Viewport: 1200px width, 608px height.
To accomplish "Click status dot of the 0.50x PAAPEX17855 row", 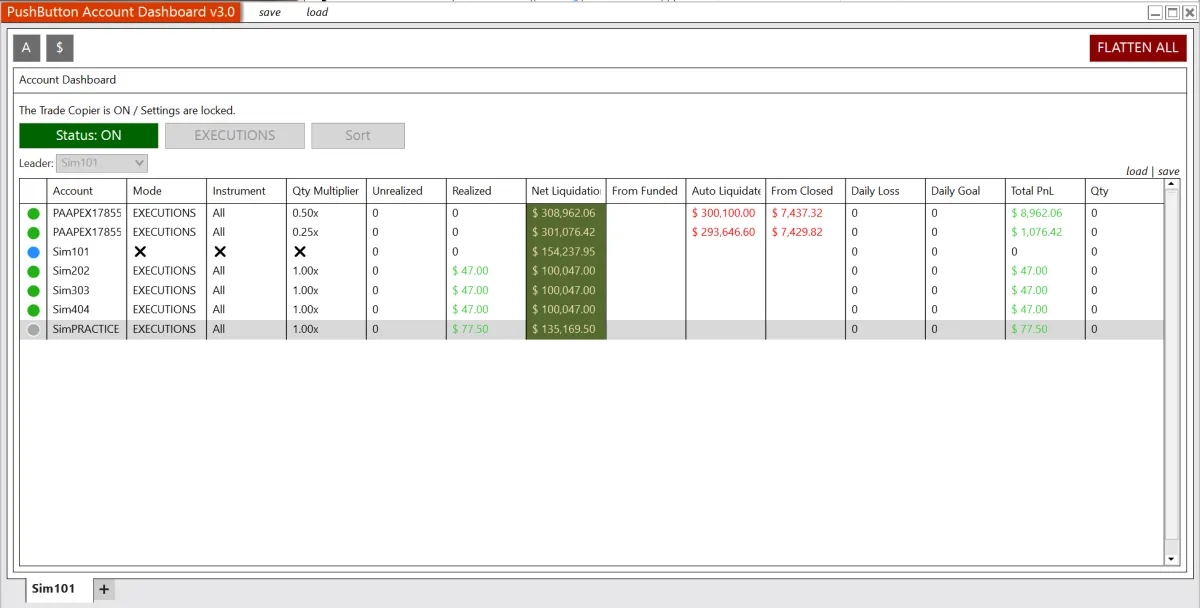I will (x=33, y=213).
